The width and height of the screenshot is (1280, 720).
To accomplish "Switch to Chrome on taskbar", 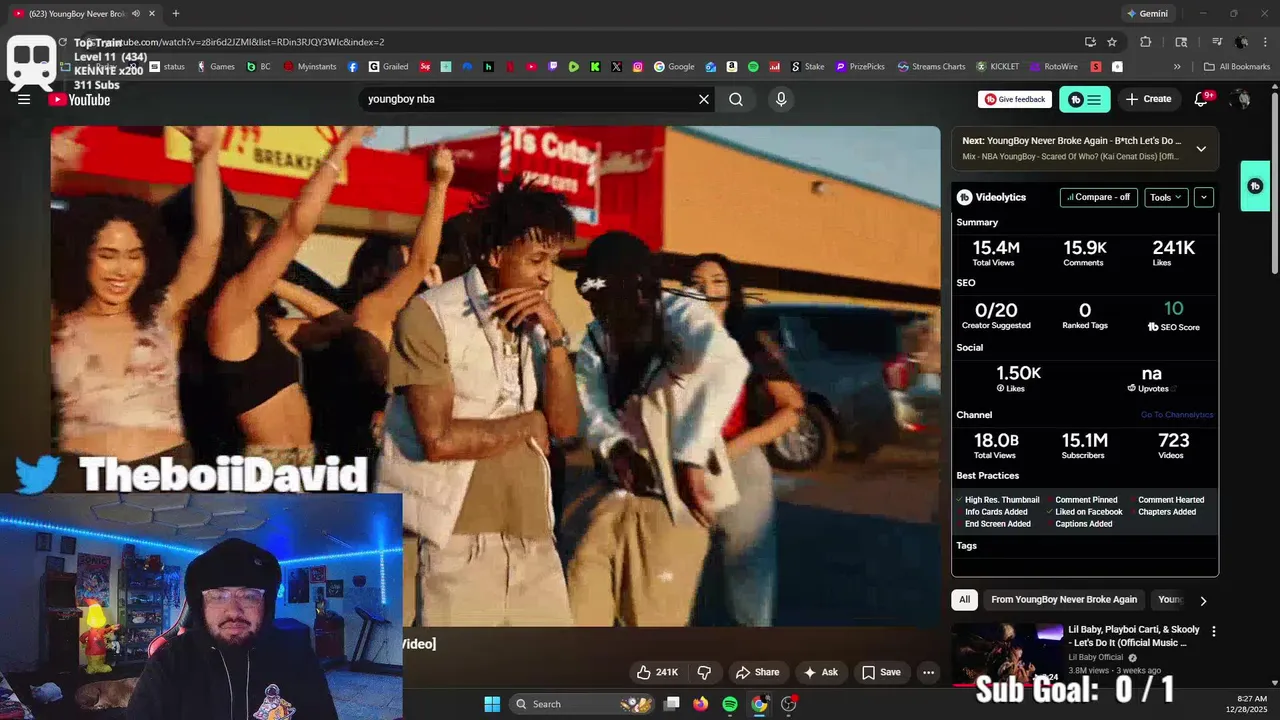I will [759, 704].
